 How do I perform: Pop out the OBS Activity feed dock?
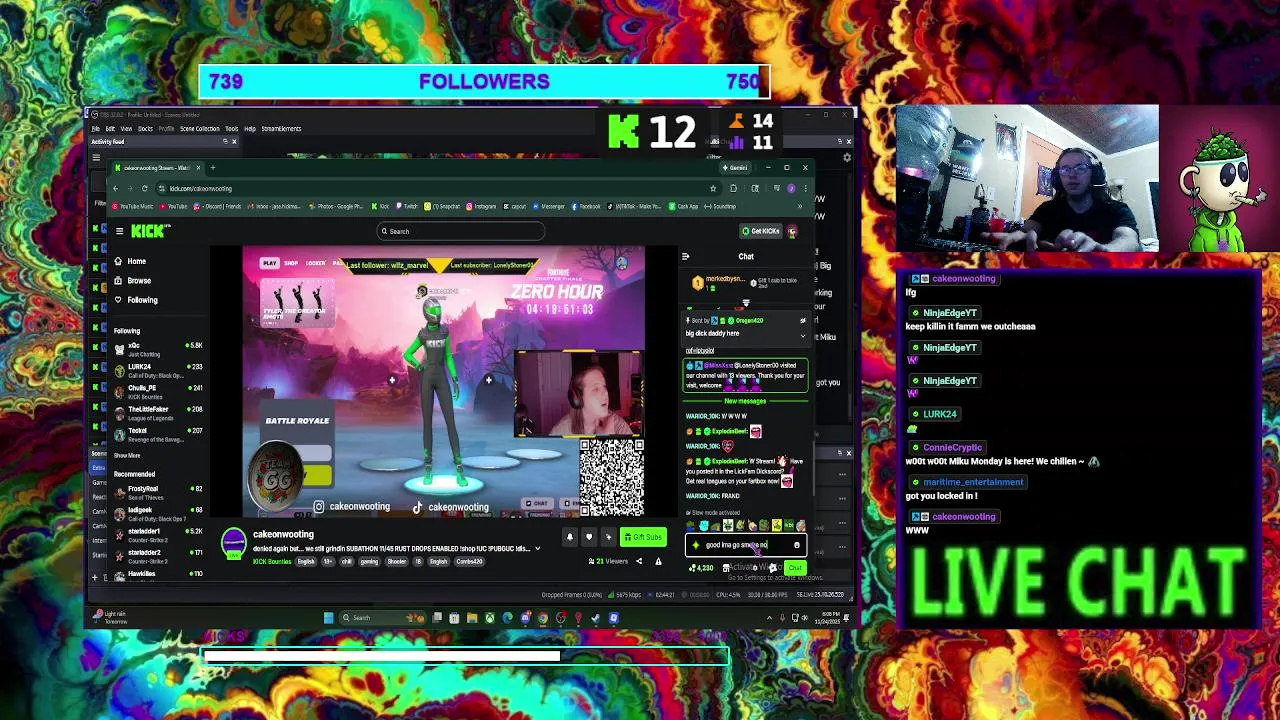225,142
